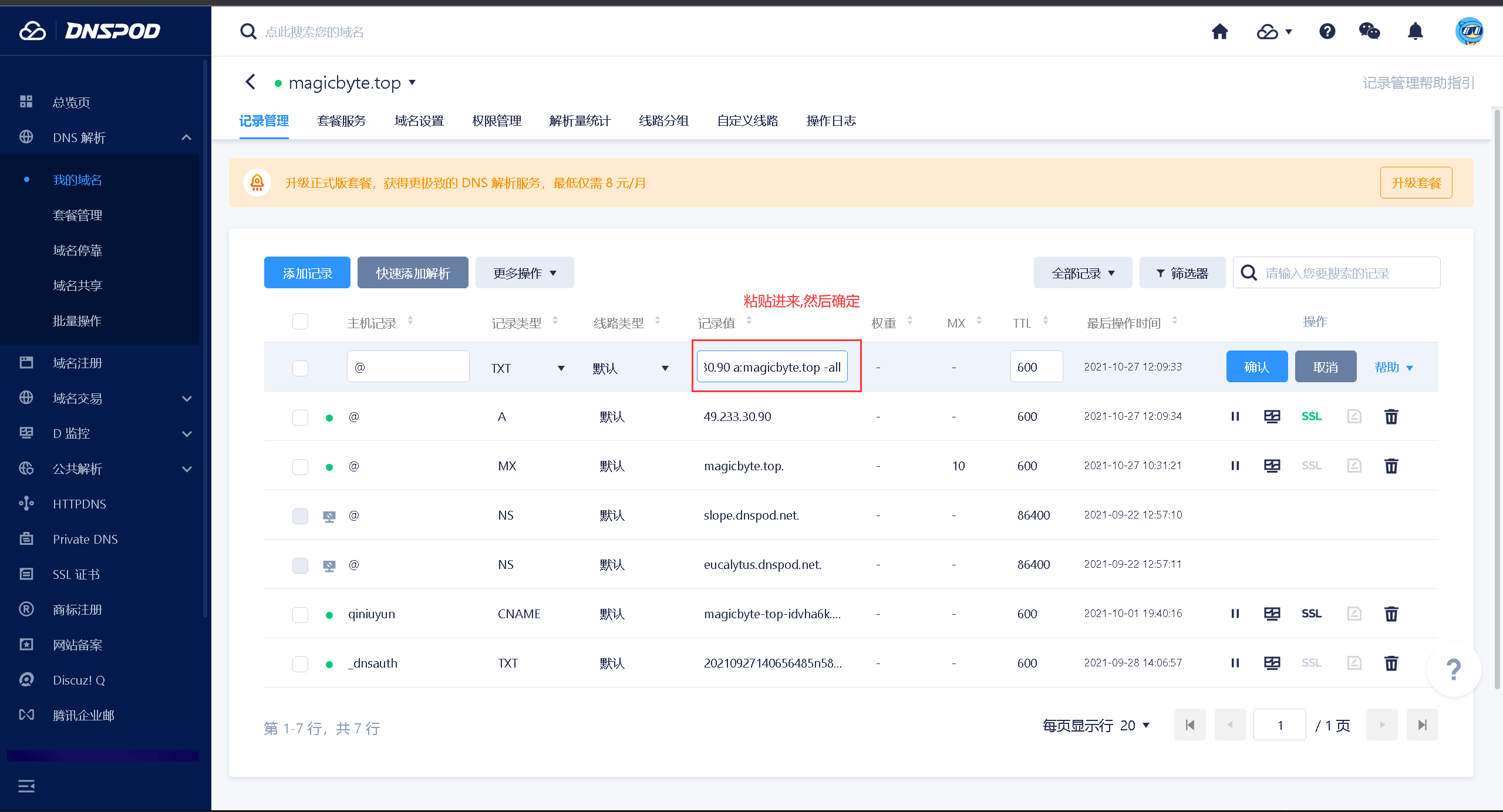Select the MX record row checkbox
The width and height of the screenshot is (1503, 812).
click(x=300, y=467)
